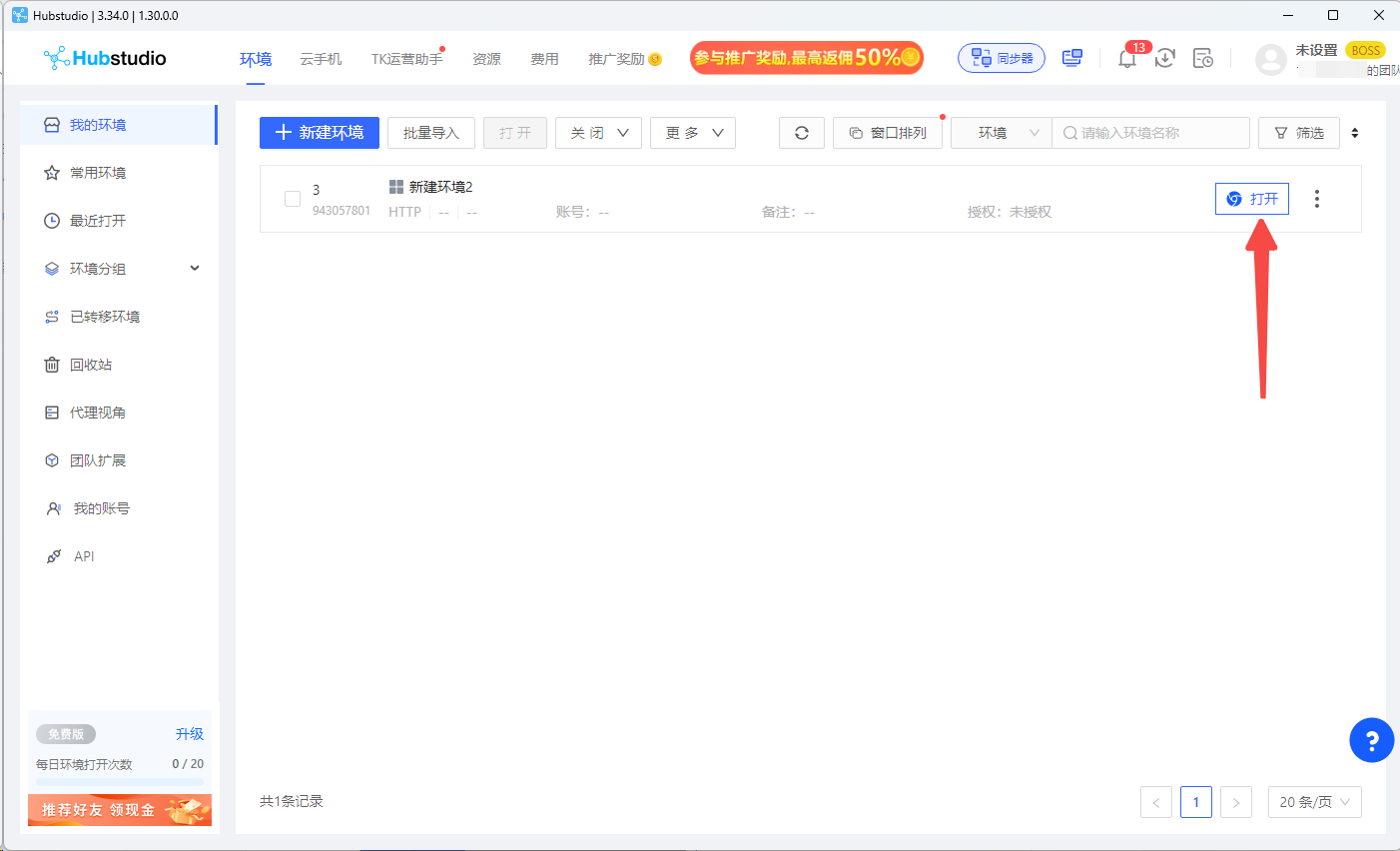Screen dimensions: 1400x851
Task: Open the TK运营助手 tab
Action: point(406,59)
